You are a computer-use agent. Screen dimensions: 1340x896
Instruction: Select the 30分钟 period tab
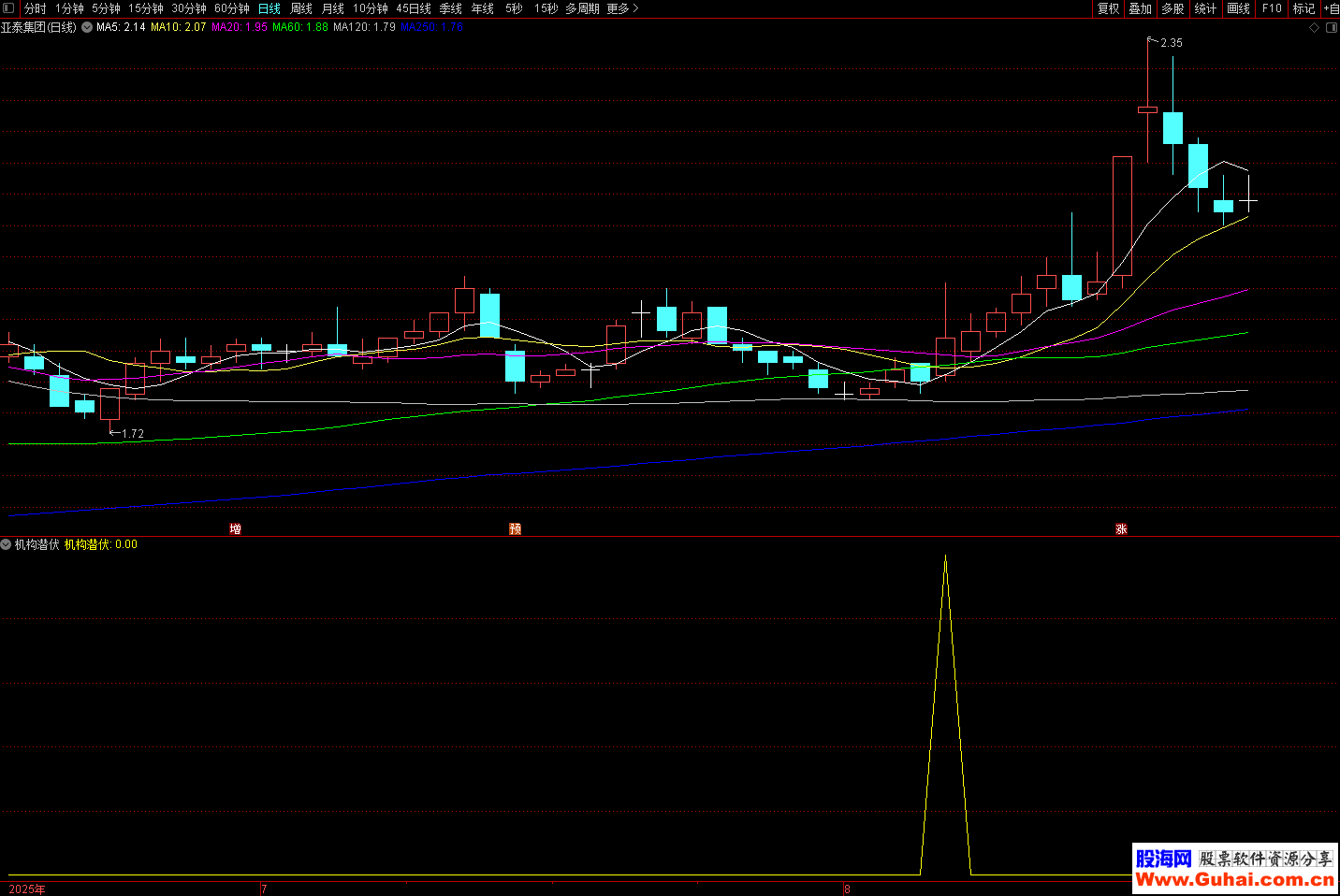(x=189, y=8)
